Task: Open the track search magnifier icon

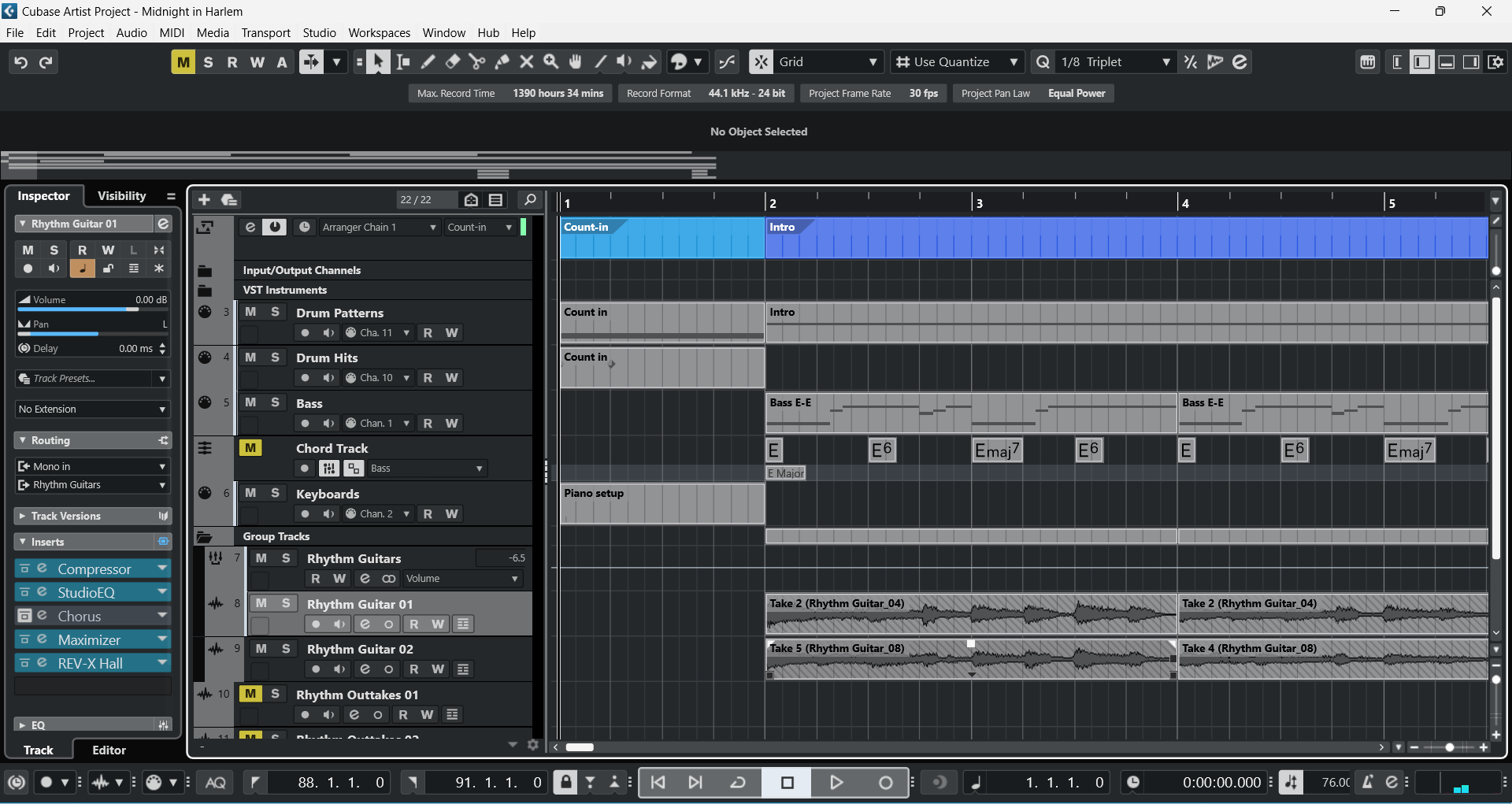Action: (x=530, y=200)
